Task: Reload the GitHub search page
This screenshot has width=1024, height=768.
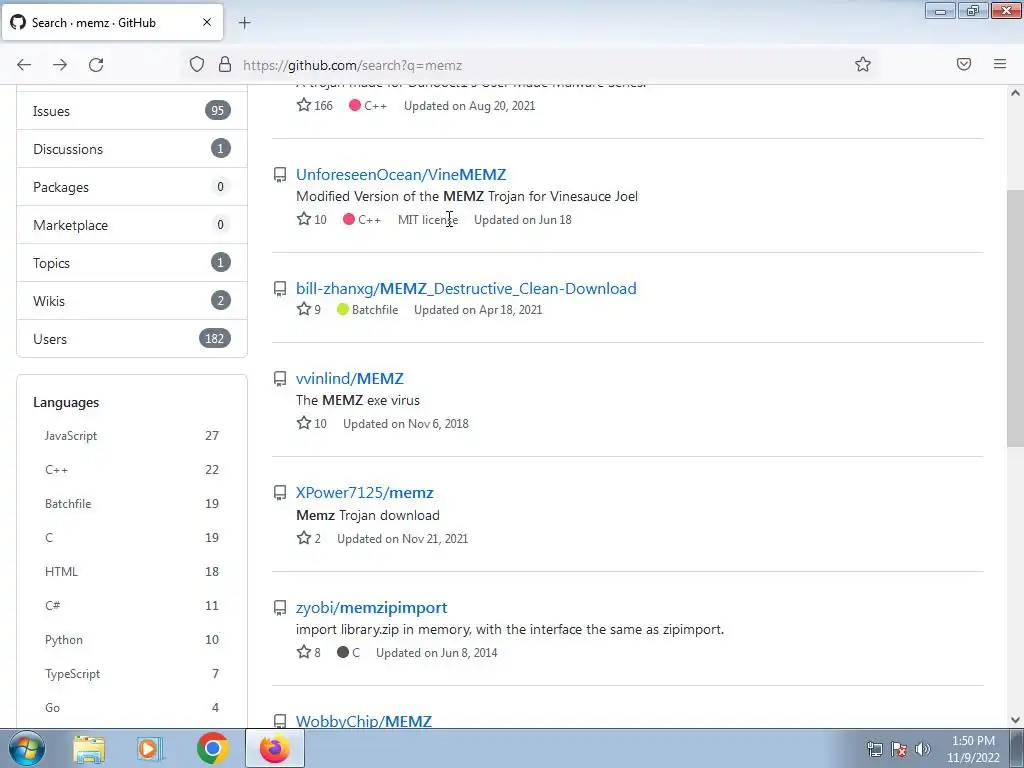Action: tap(96, 65)
